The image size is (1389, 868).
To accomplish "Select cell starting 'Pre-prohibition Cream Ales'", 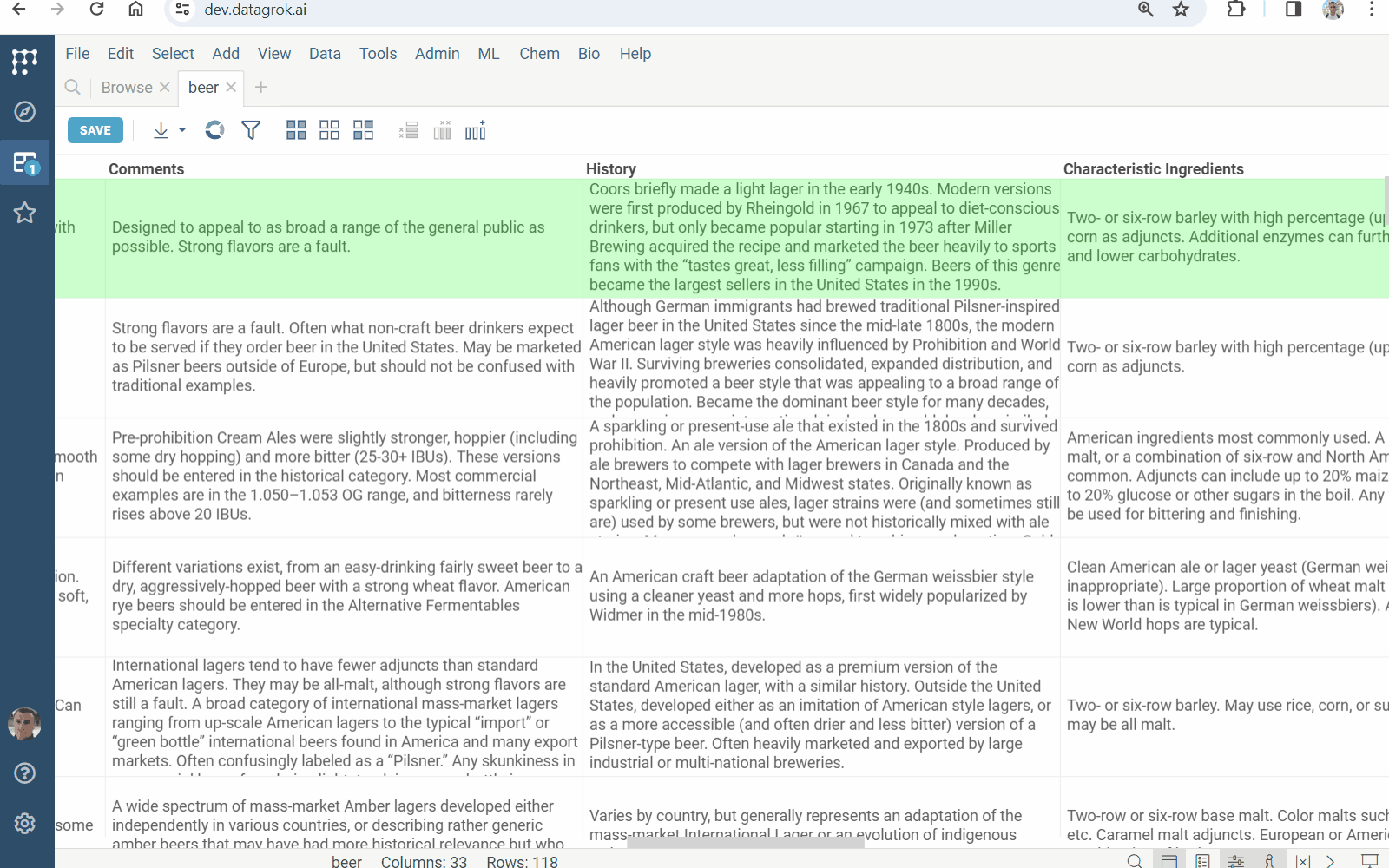I will 344,477.
